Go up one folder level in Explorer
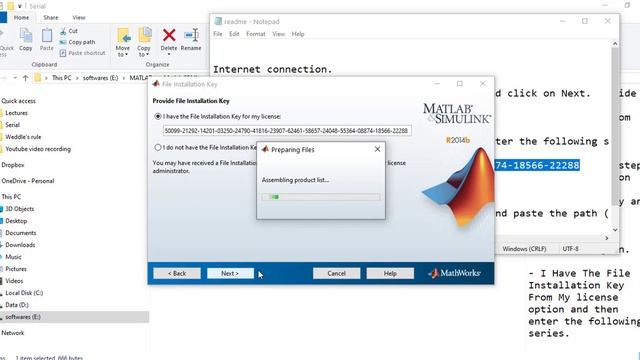Viewport: 640px width, 360px height. tap(25, 78)
